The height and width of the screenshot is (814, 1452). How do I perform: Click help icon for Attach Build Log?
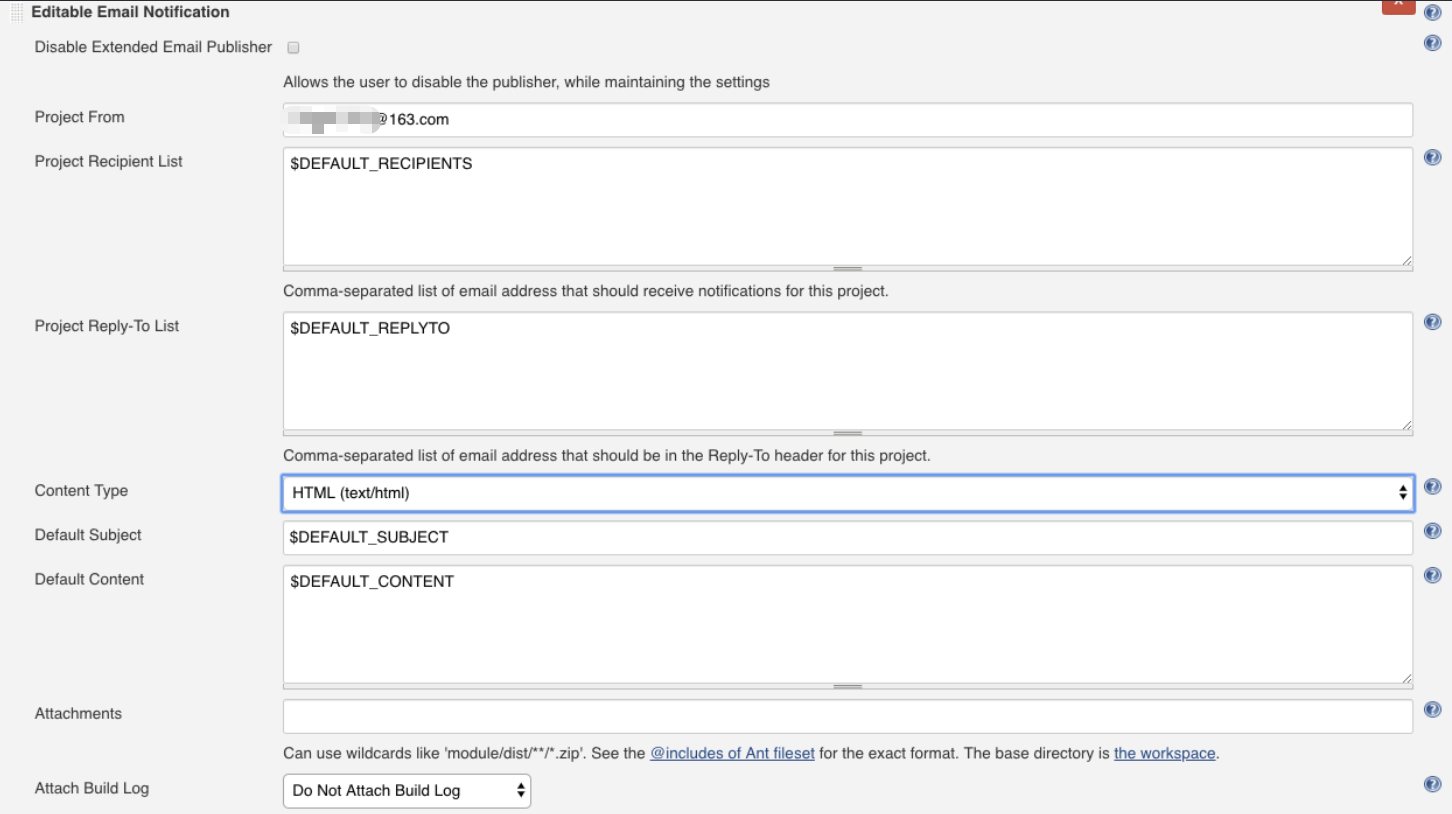coord(1432,785)
